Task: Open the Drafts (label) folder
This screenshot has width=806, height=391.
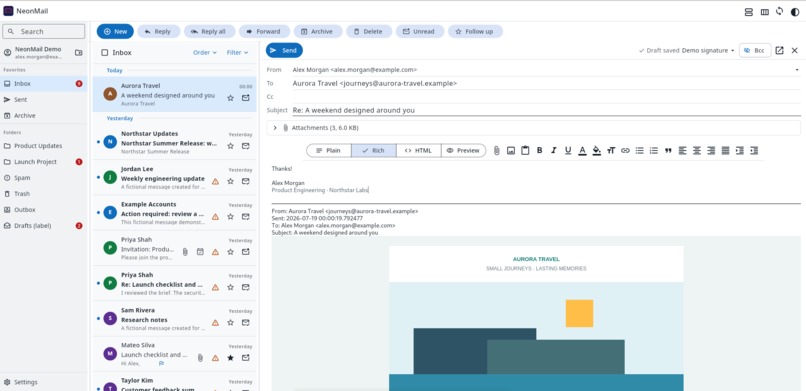Action: (44, 226)
